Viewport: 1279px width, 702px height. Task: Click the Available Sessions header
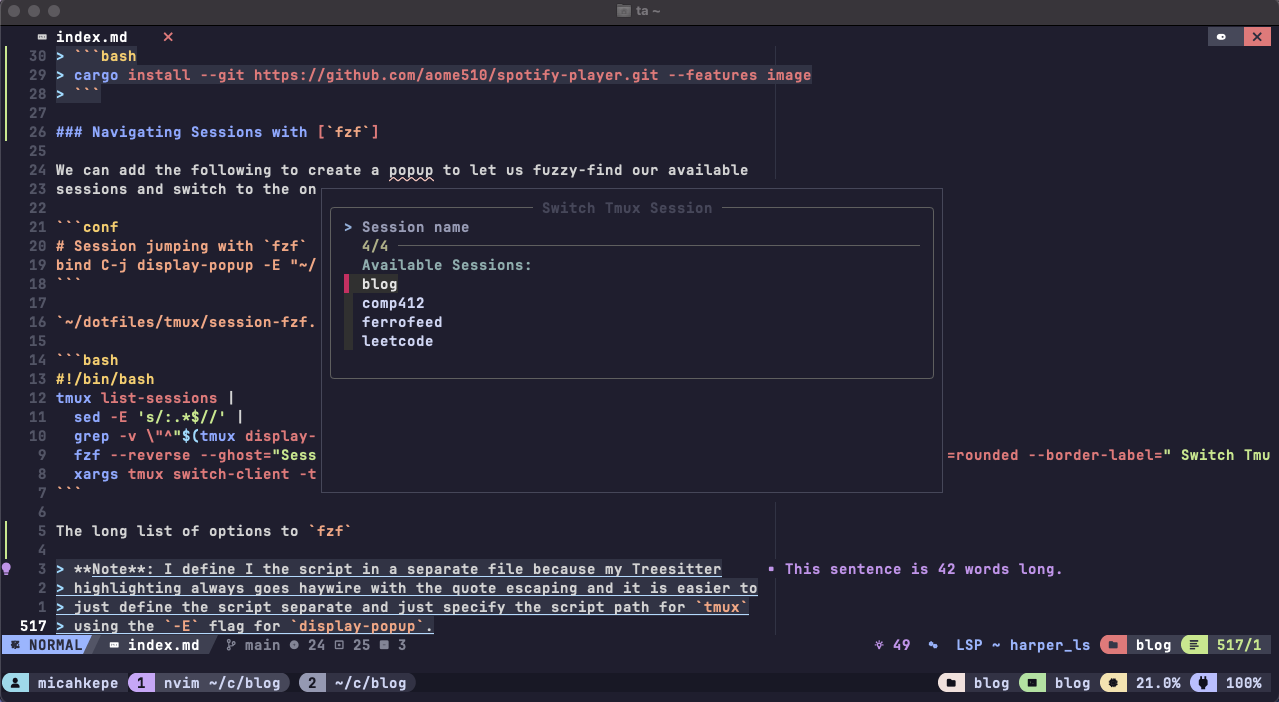(447, 265)
